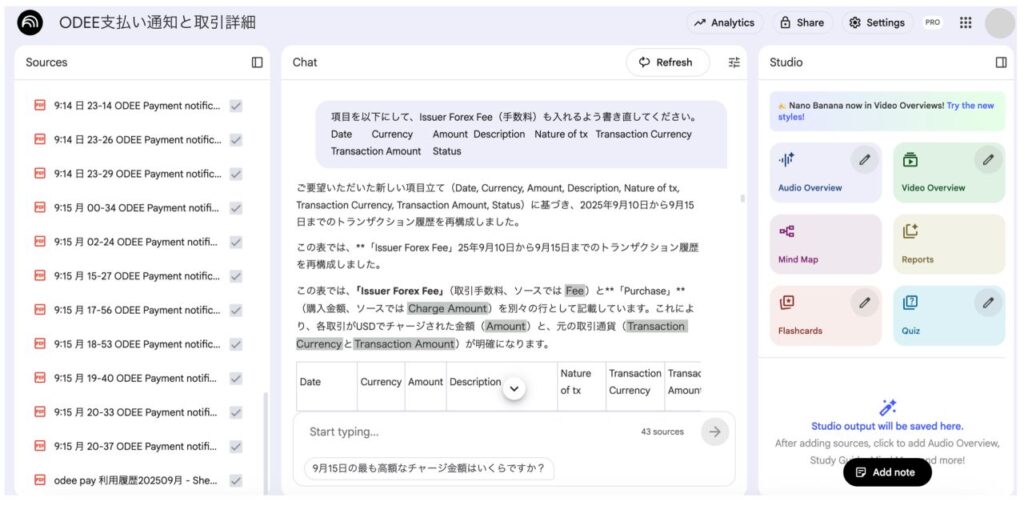Collapse the Sources panel icon

click(x=257, y=62)
